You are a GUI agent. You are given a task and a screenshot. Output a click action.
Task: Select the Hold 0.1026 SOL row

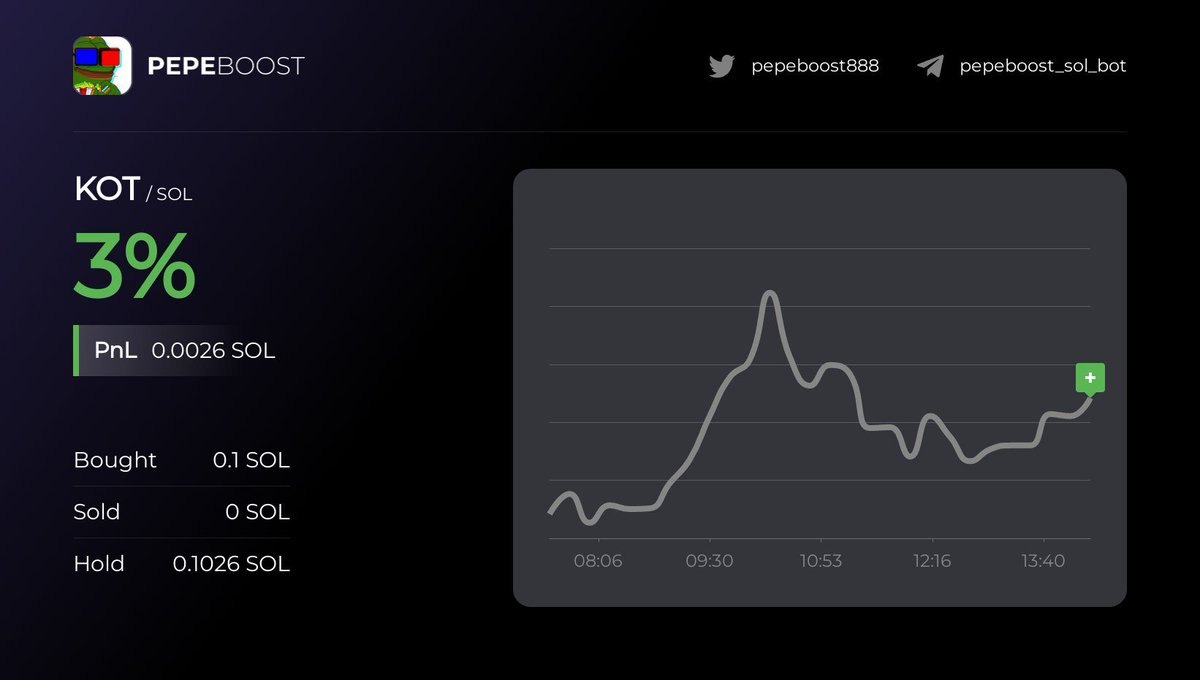click(x=182, y=564)
